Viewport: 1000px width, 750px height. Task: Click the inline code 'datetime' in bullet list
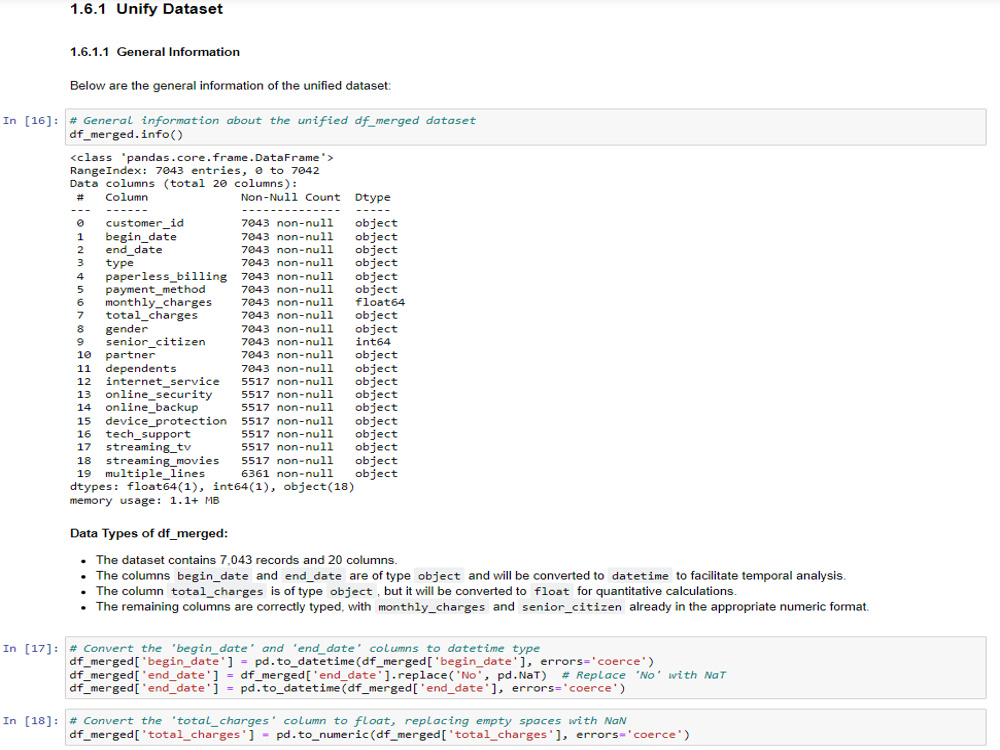click(x=640, y=576)
